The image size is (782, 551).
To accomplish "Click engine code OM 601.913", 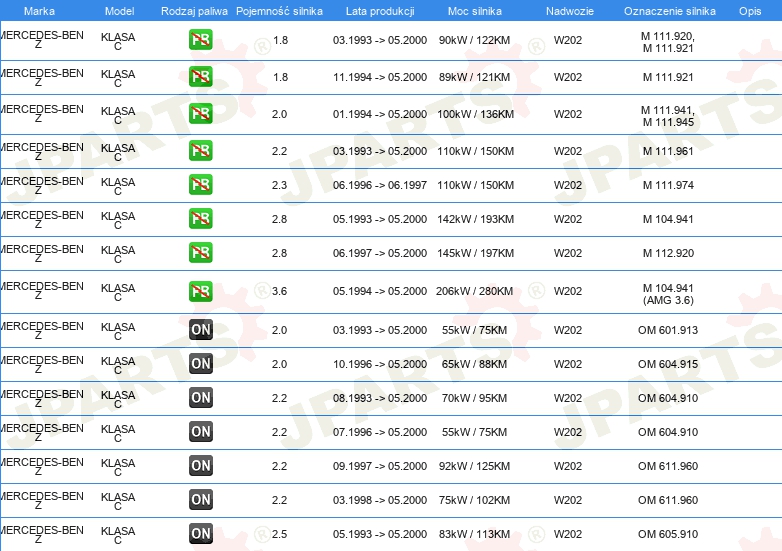I will click(668, 330).
